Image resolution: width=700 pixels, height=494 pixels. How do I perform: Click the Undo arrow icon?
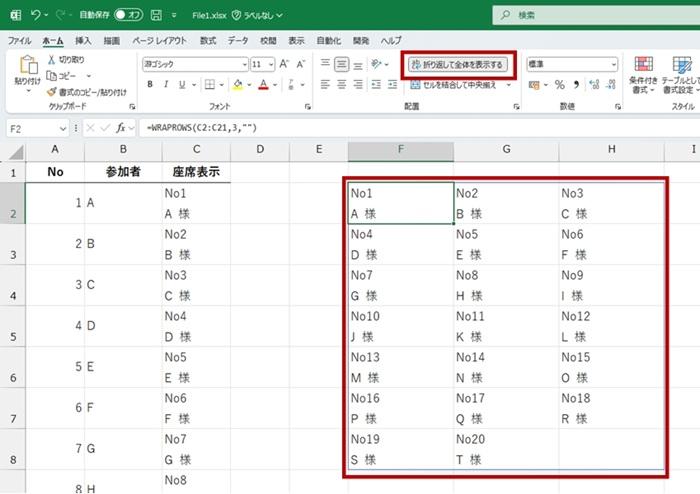tap(36, 15)
